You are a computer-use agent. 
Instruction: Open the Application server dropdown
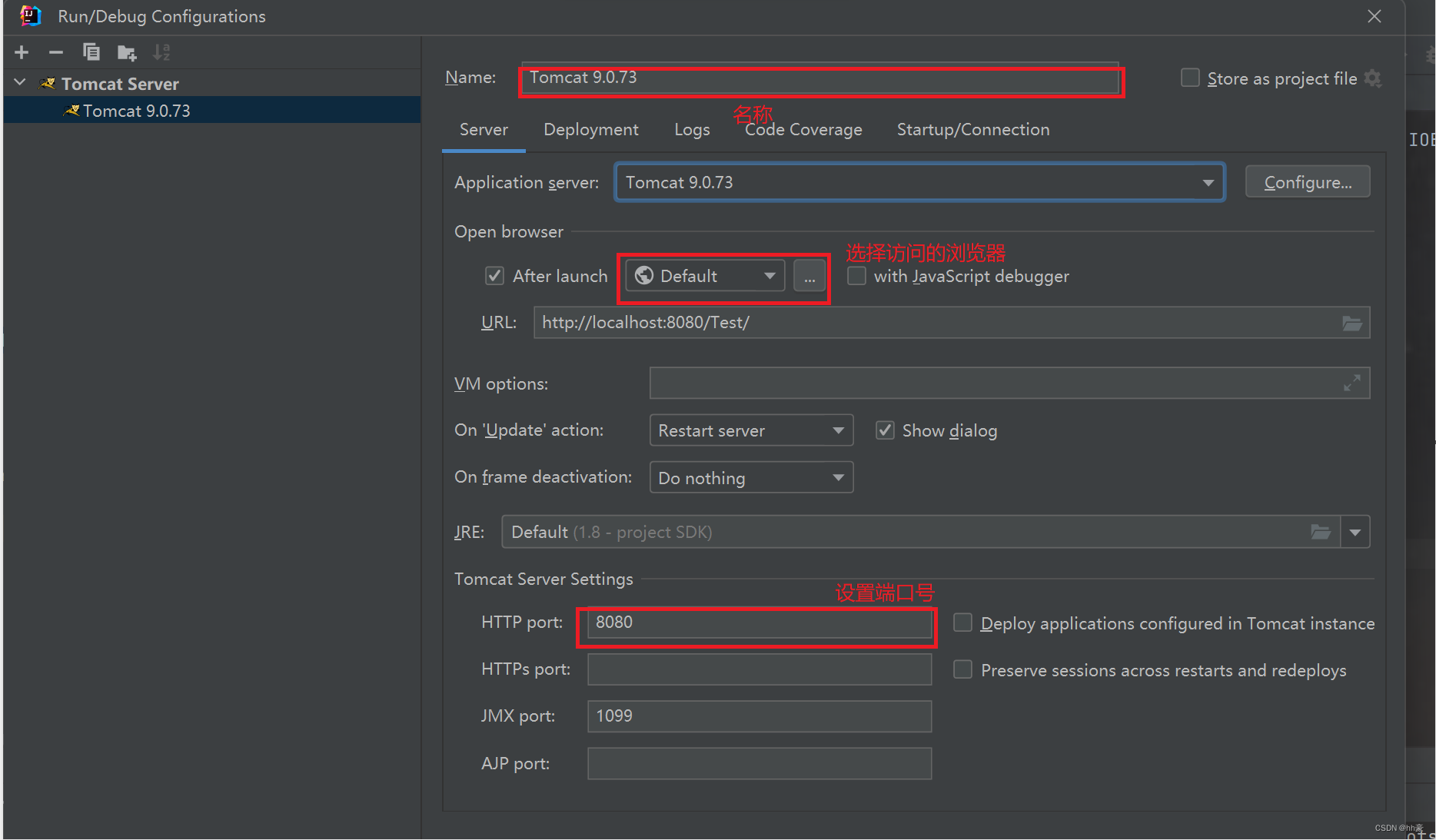tap(919, 182)
